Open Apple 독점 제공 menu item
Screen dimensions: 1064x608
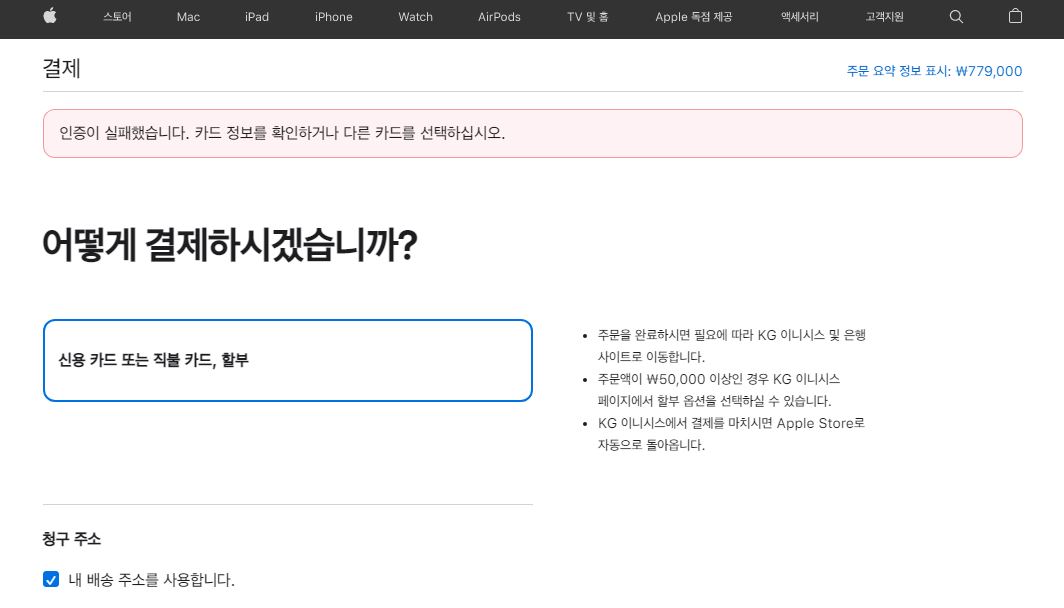click(694, 17)
